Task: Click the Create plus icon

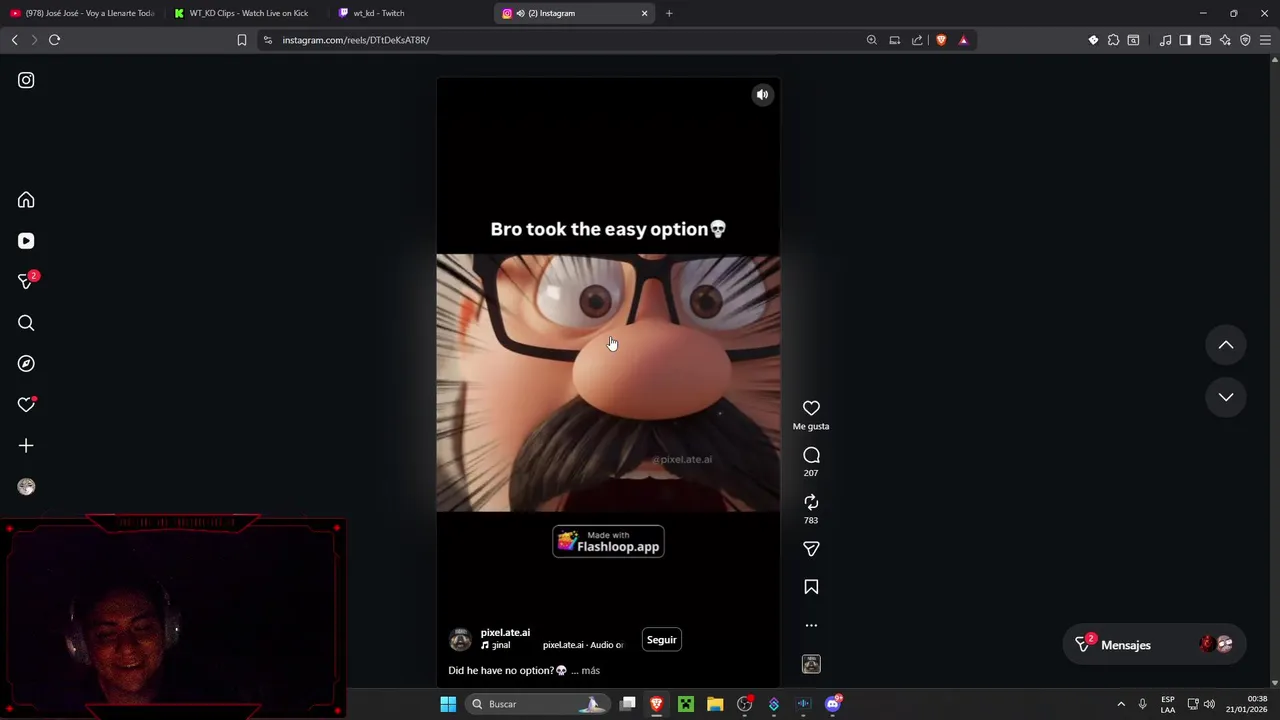Action: (26, 446)
